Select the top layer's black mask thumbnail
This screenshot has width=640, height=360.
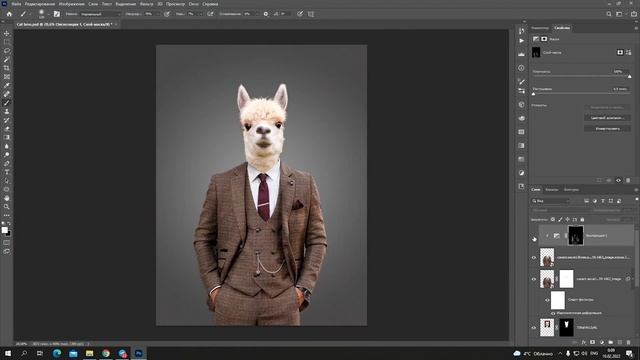point(576,236)
